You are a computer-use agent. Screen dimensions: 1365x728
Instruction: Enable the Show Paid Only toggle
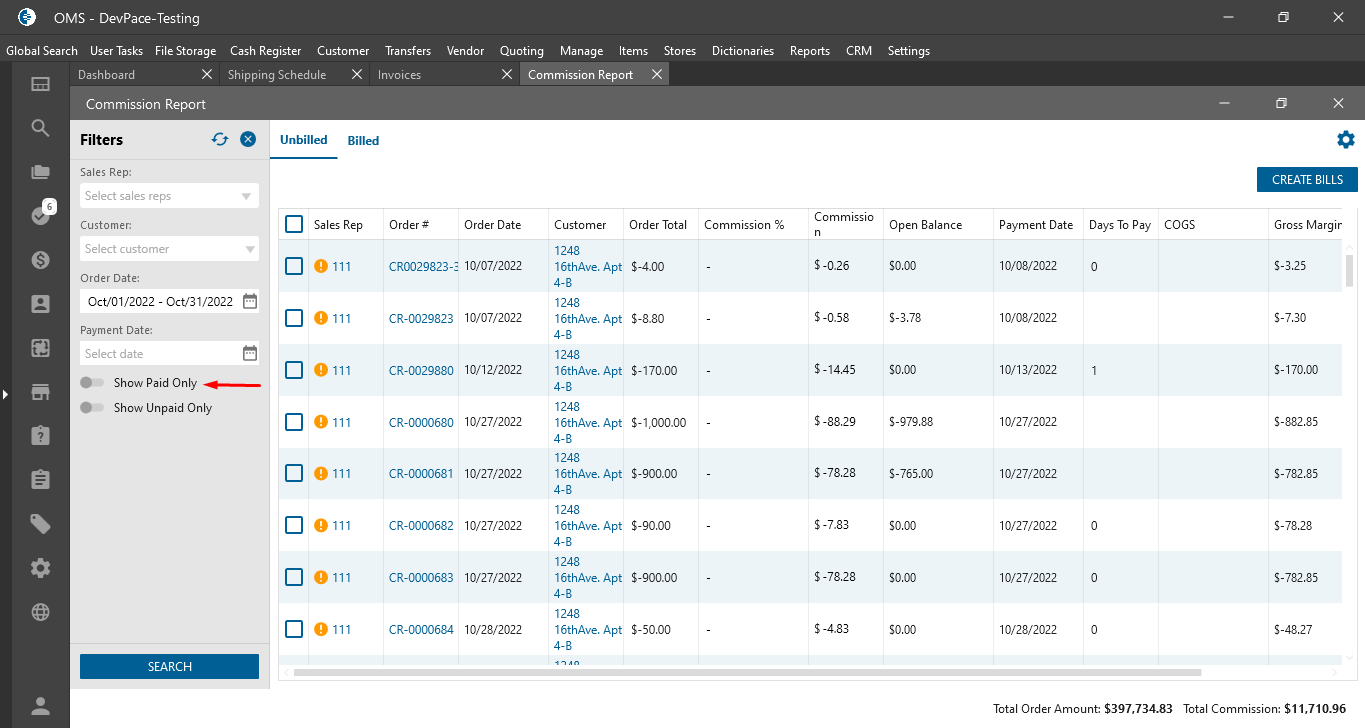93,383
